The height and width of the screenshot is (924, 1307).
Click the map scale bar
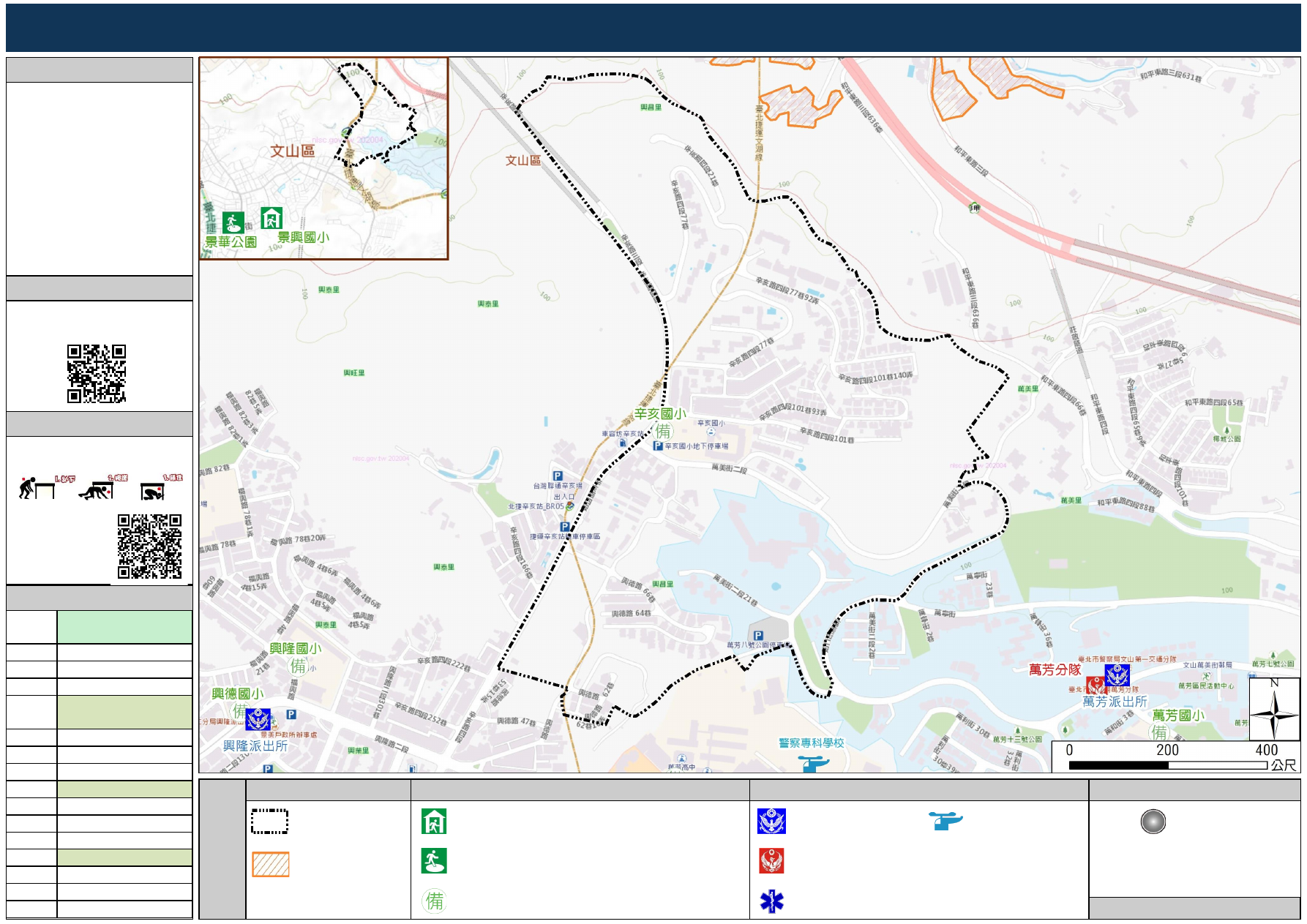point(1168,765)
